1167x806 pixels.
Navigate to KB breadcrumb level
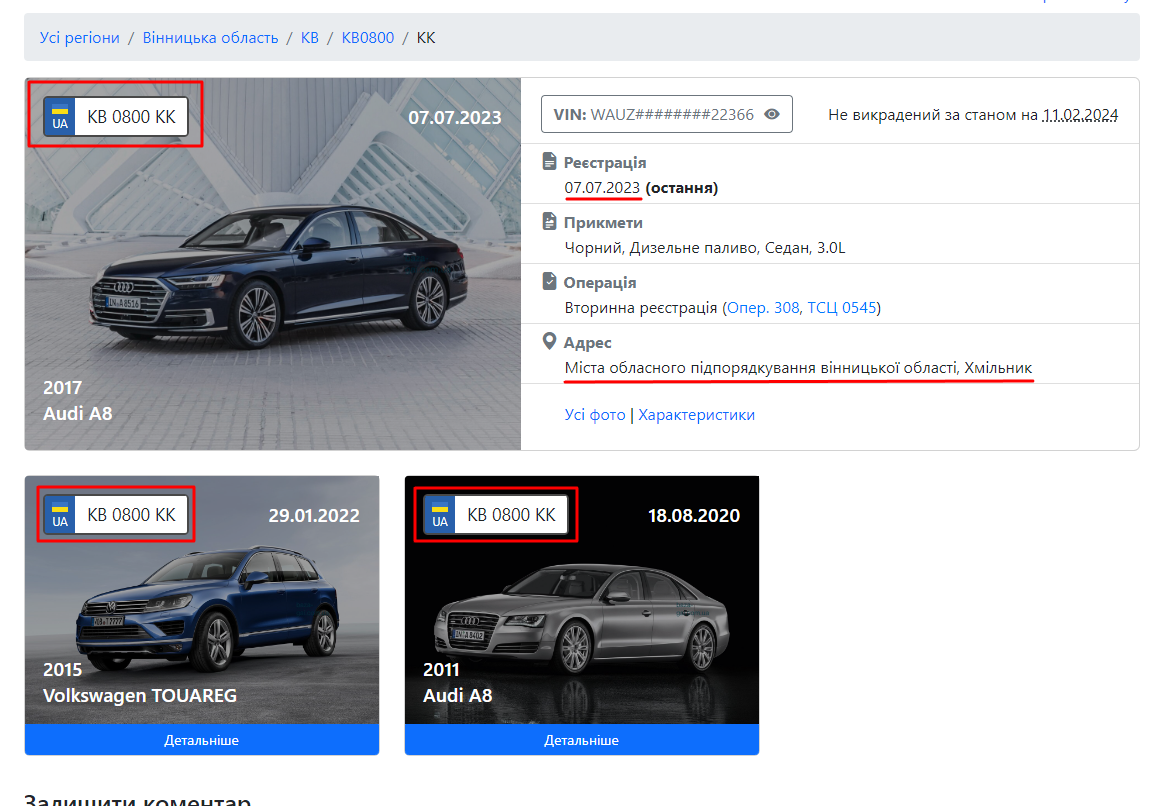pos(309,38)
